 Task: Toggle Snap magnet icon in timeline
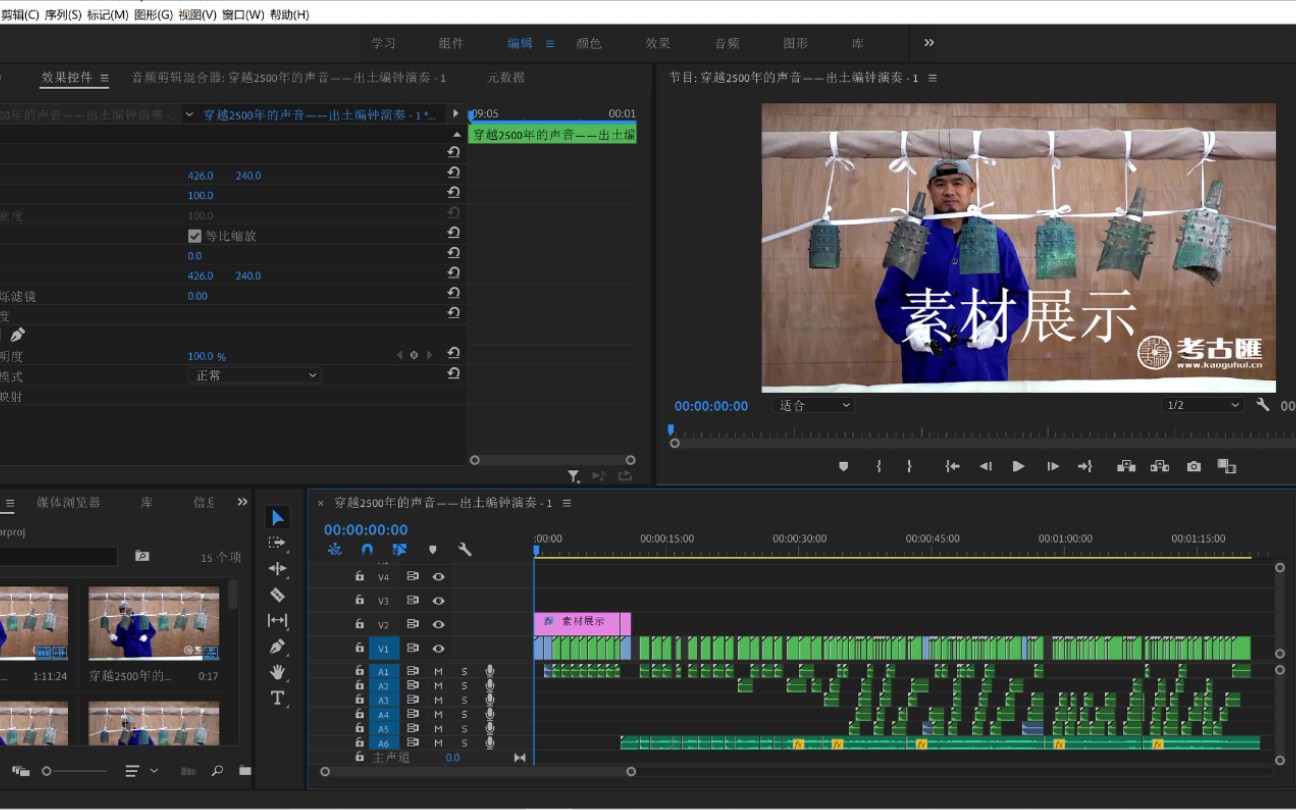pos(367,549)
